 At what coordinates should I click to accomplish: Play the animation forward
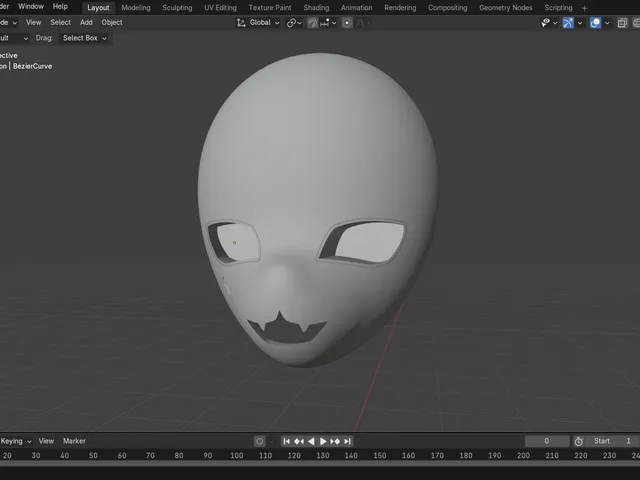(x=323, y=441)
